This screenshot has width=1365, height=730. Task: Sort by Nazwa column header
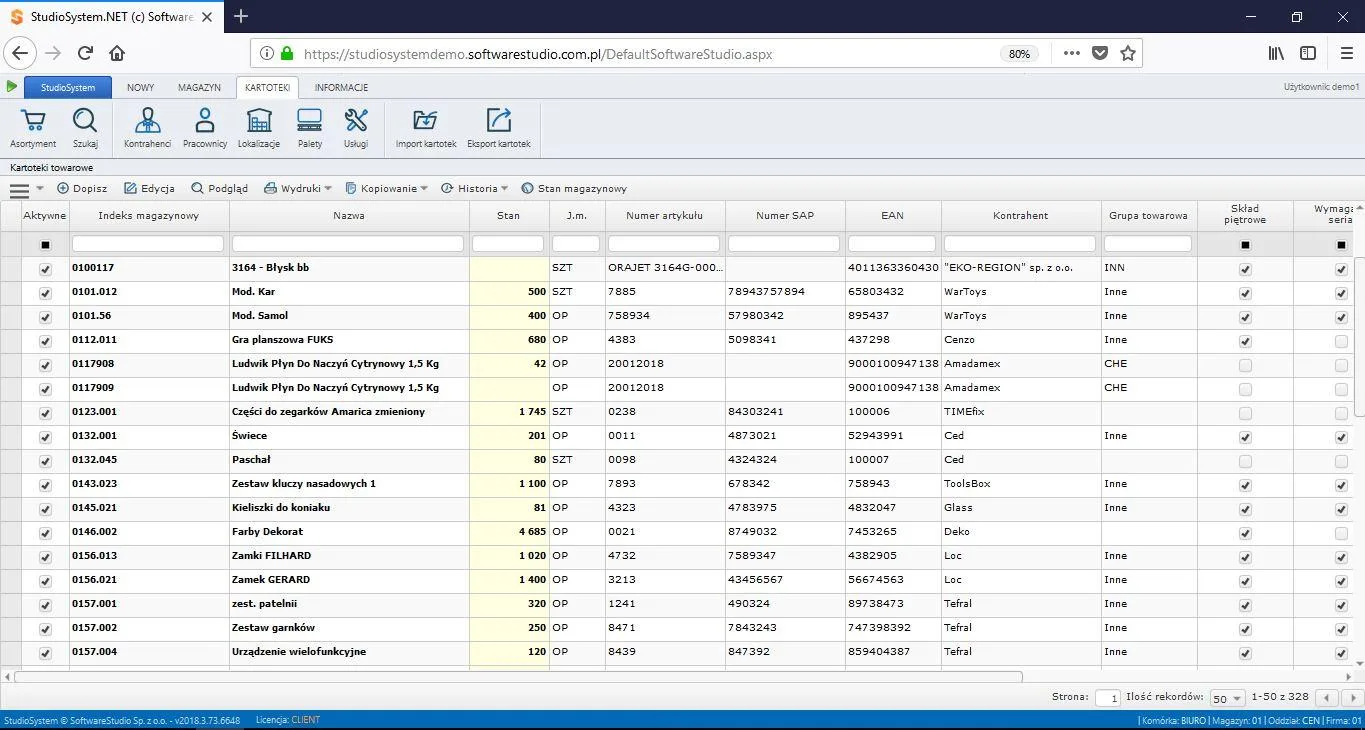[x=349, y=215]
